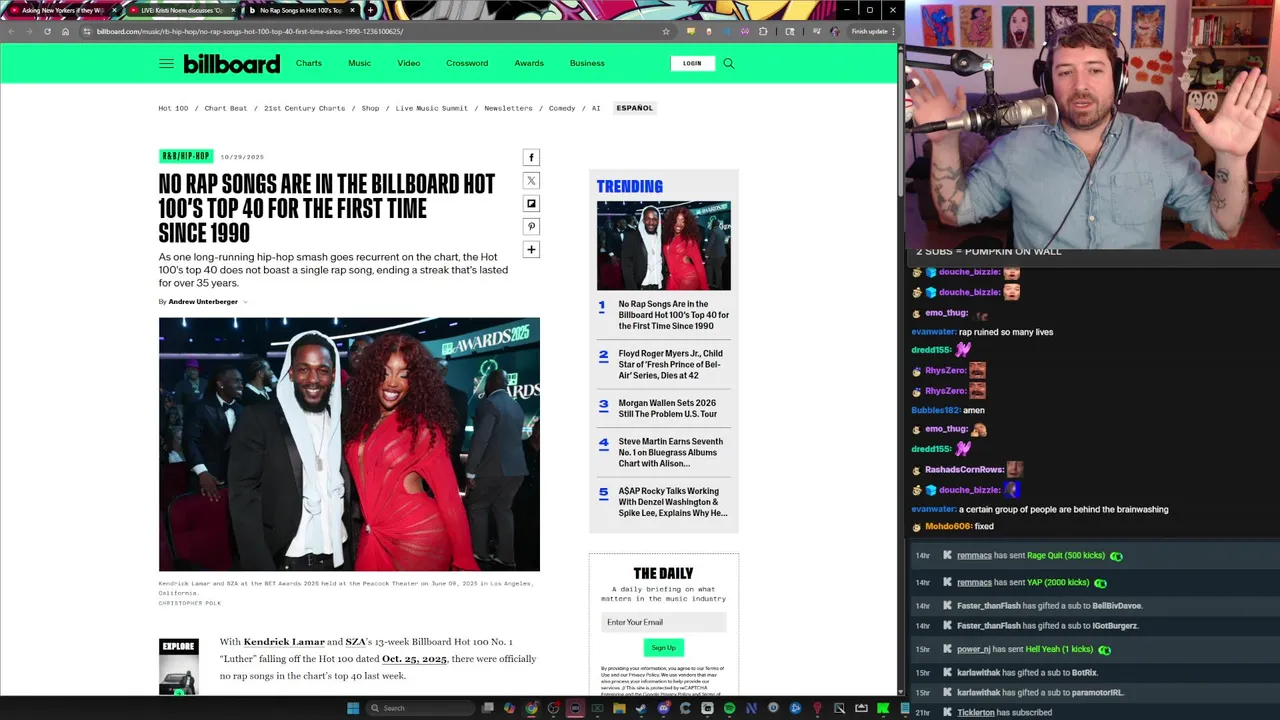
Task: Open Music menu in Billboard header
Action: point(359,63)
